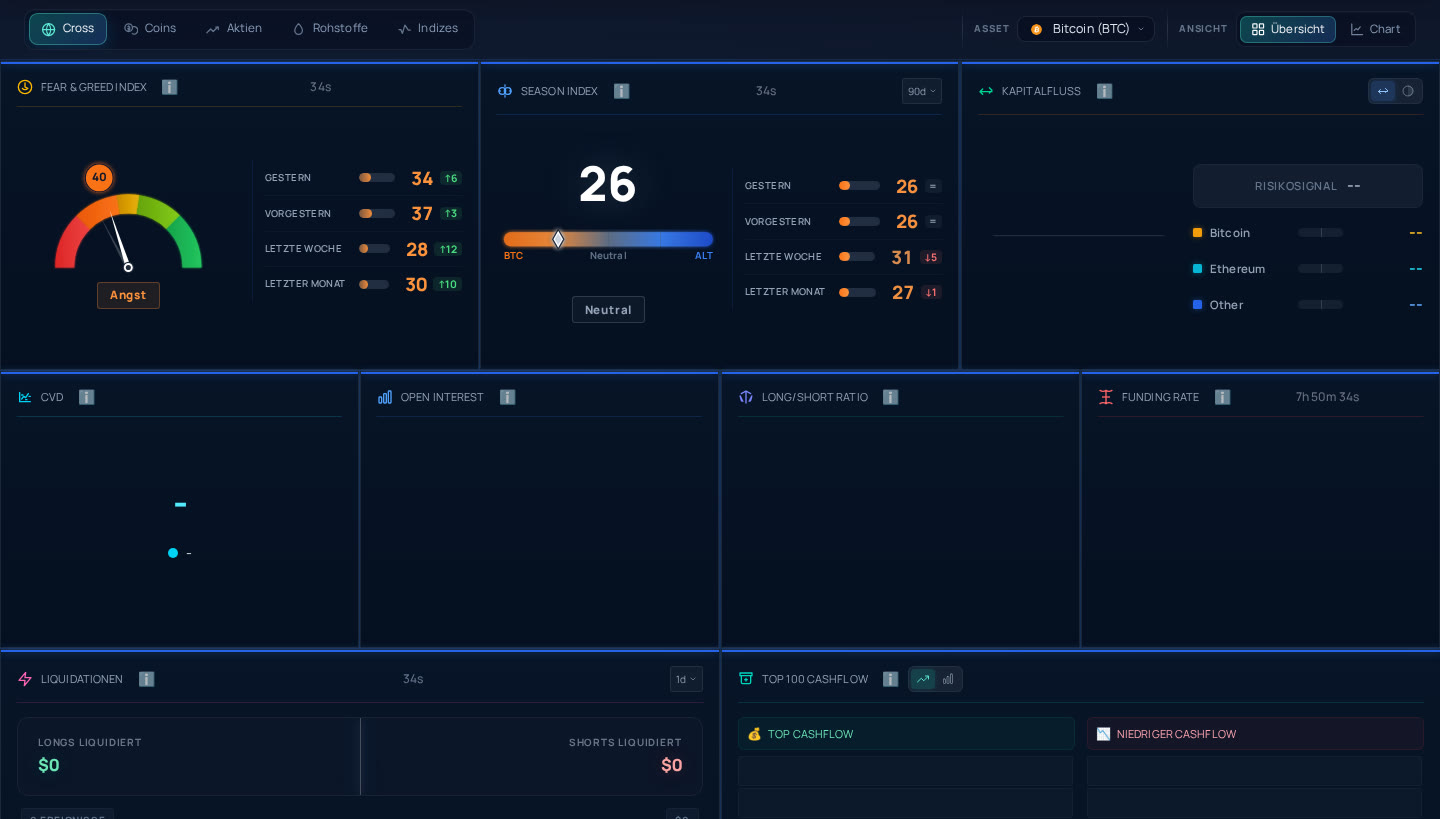
Task: Click the blue Other color swatch
Action: (x=1198, y=305)
